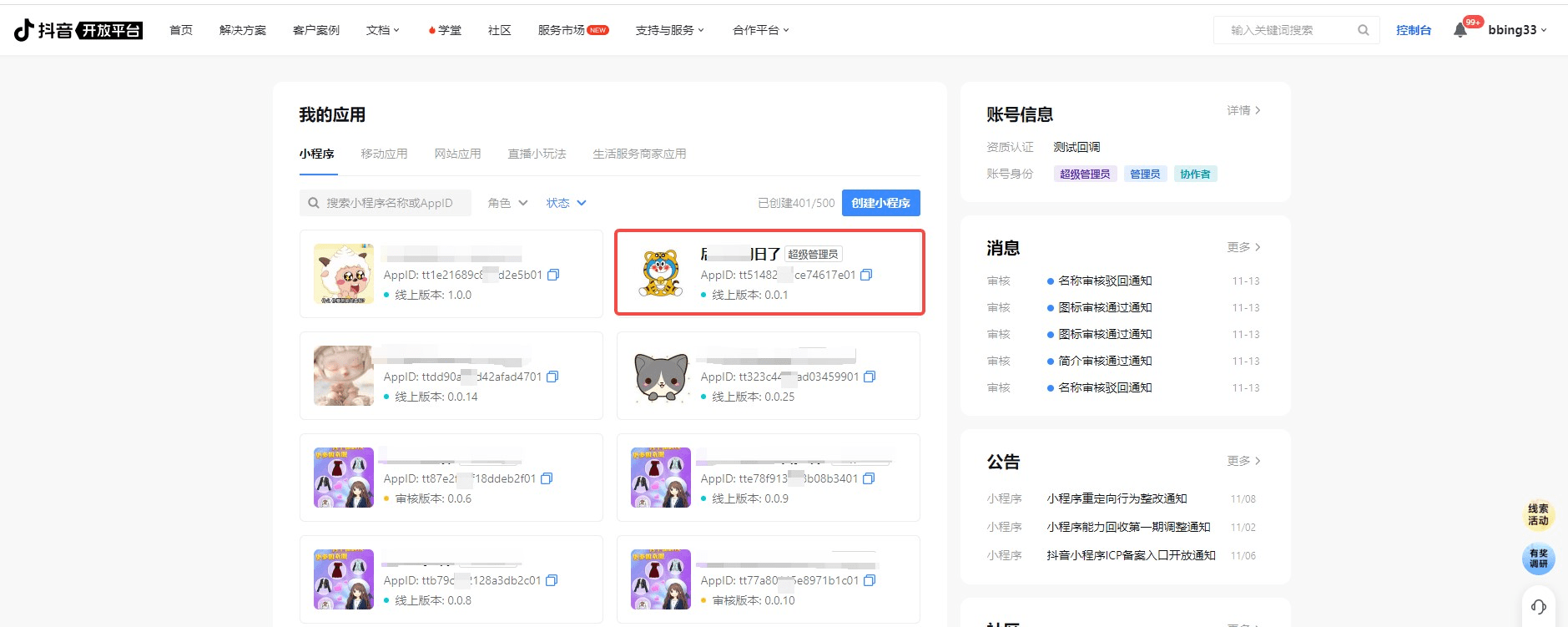Image resolution: width=1568 pixels, height=627 pixels.
Task: Expand the 合作平台 dropdown
Action: (x=760, y=30)
